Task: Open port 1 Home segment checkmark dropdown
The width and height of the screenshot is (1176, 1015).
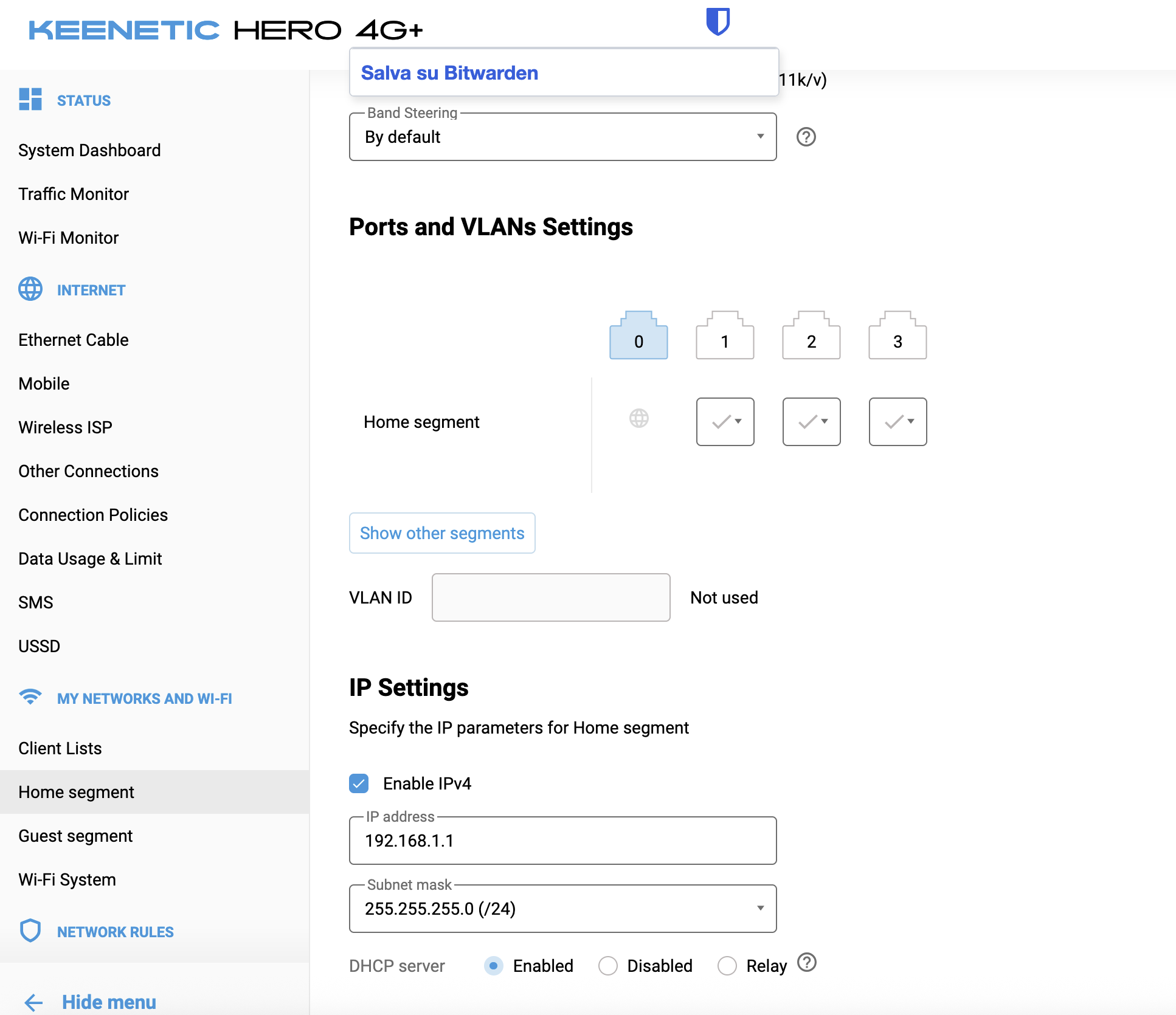Action: pyautogui.click(x=725, y=422)
